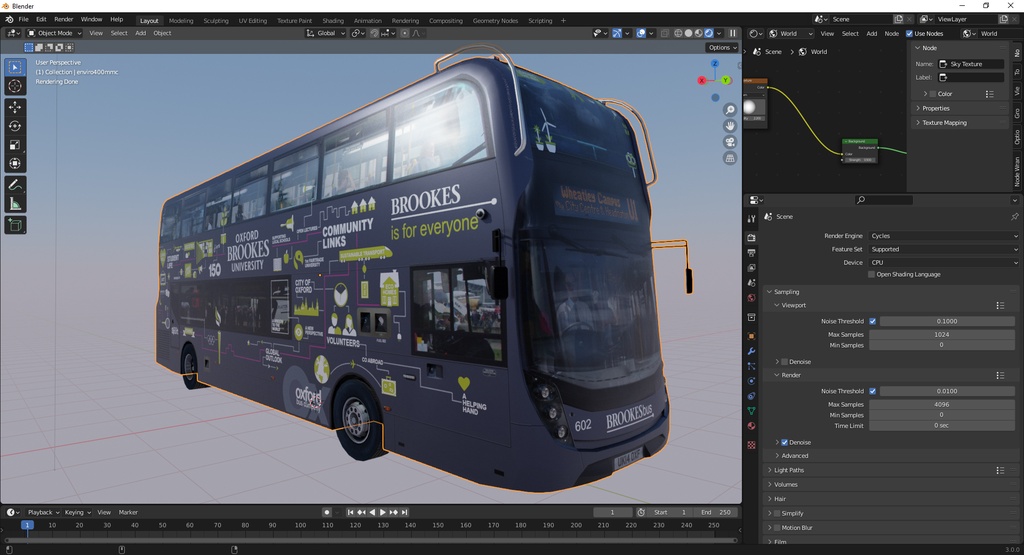Pick the Measure tool

[x=15, y=204]
